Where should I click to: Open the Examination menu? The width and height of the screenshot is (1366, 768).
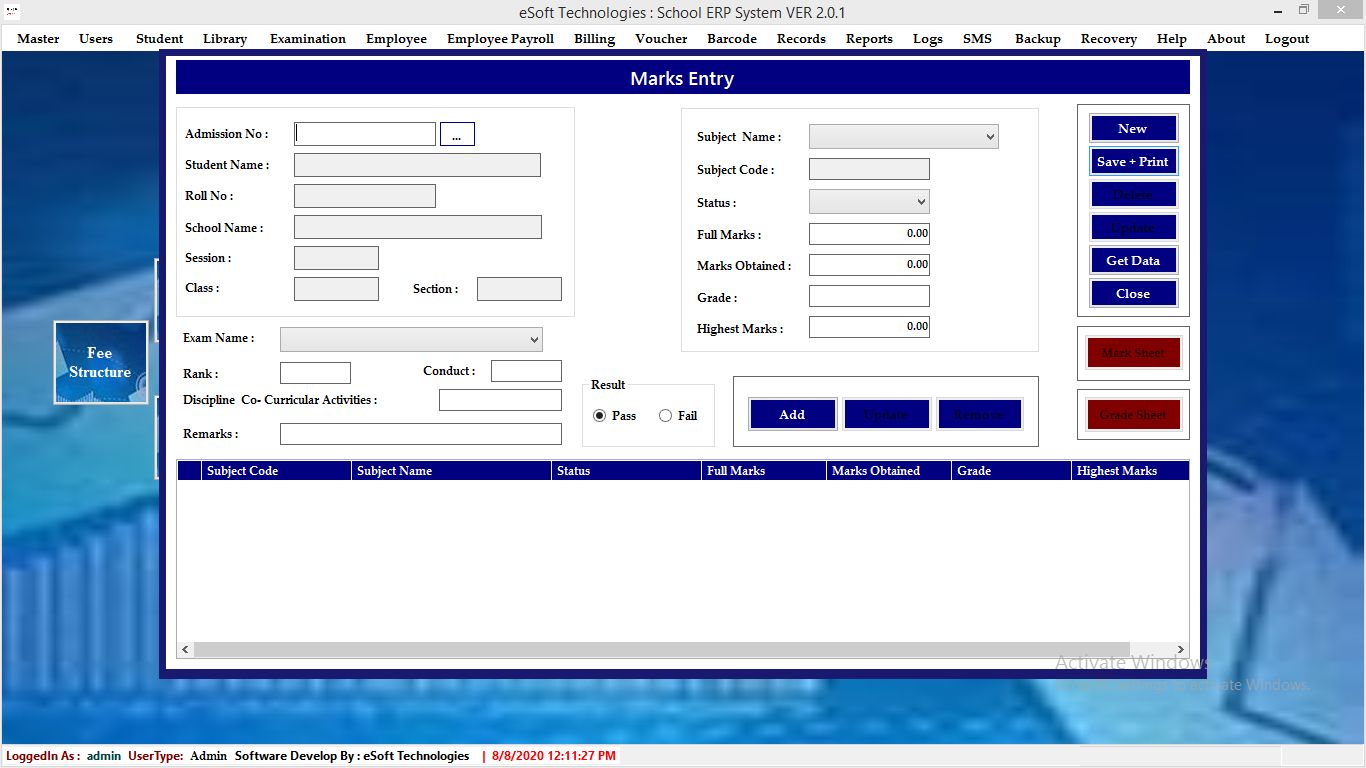click(307, 39)
